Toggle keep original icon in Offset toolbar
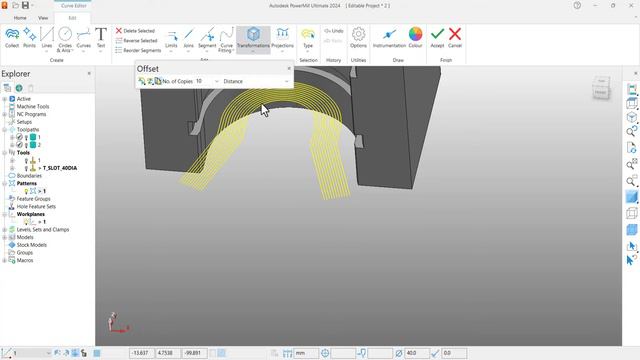 point(158,81)
